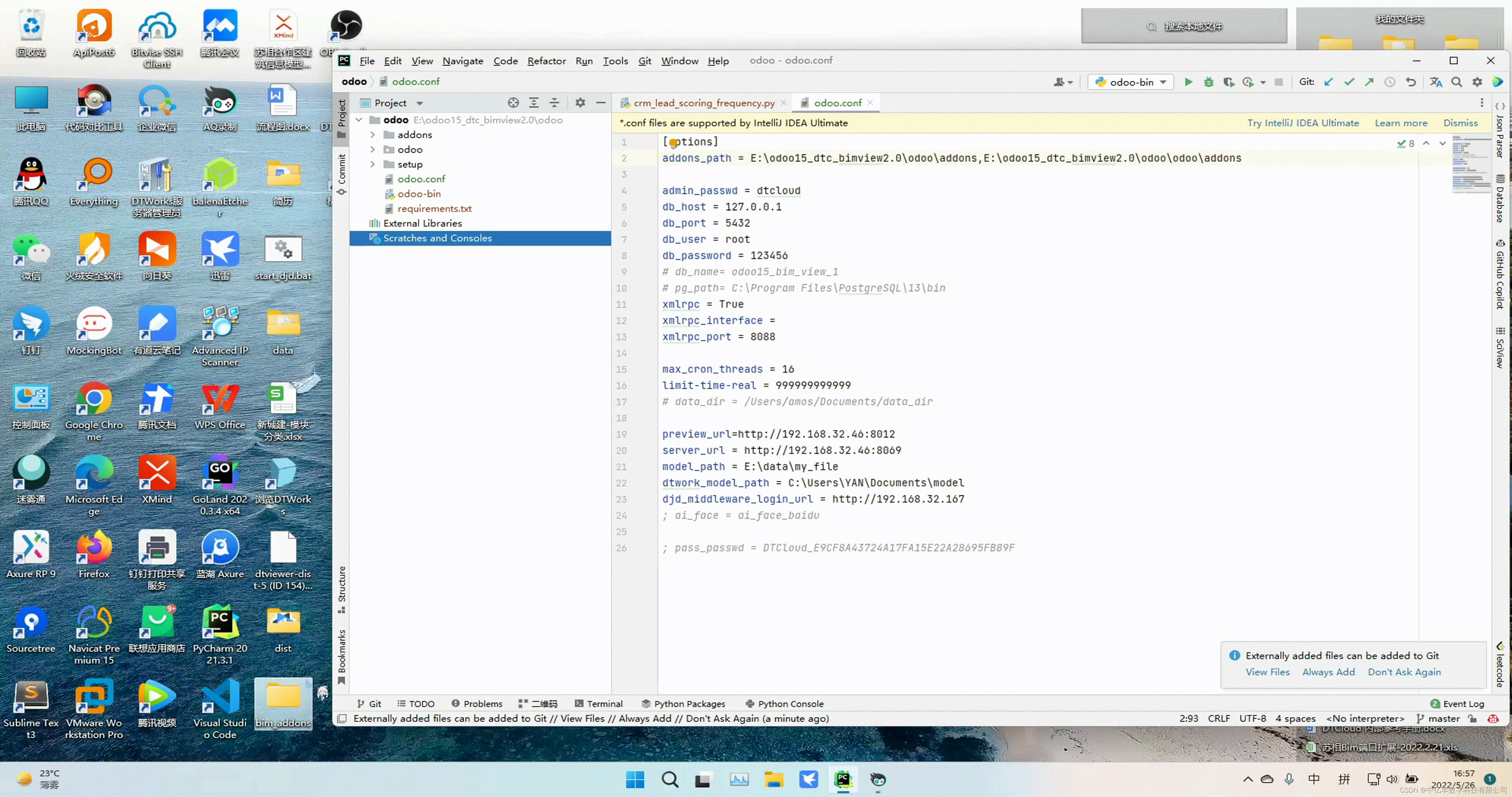The image size is (1512, 797).
Task: Click the Git push arrow icon
Action: click(x=1370, y=82)
